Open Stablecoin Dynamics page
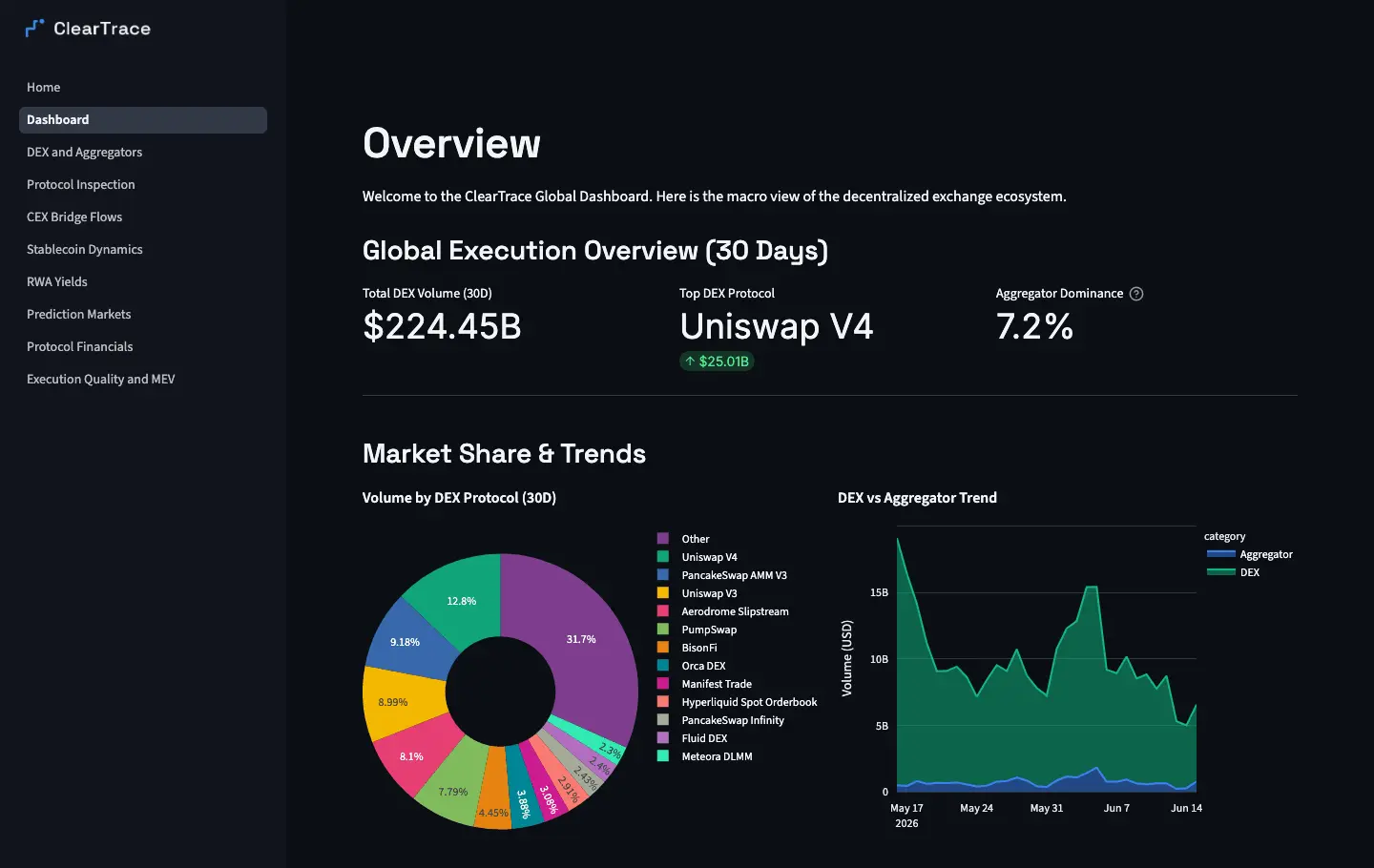This screenshot has width=1374, height=868. click(x=143, y=250)
